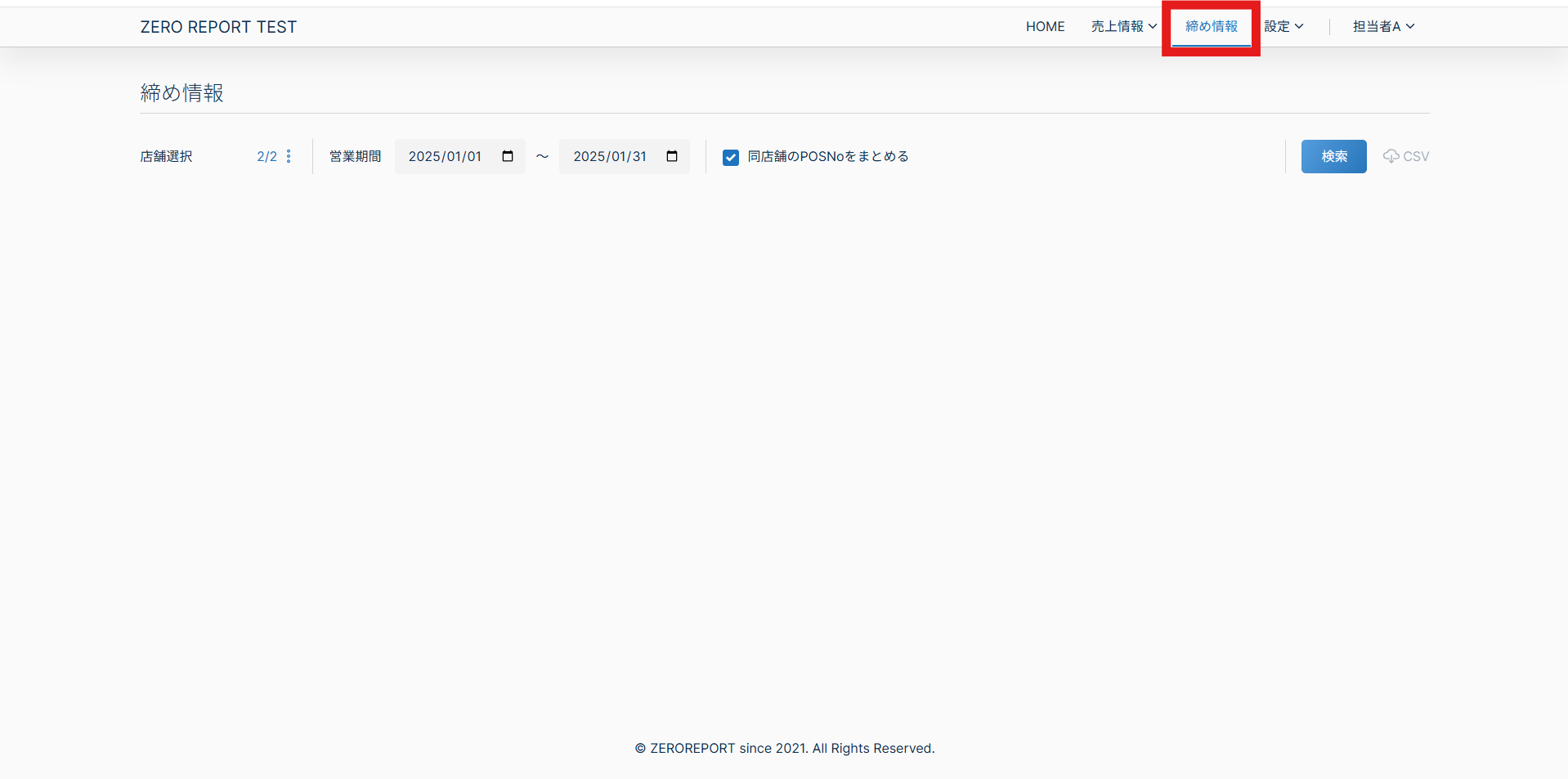Screen dimensions: 1568x779
Task: Select the 締め情報 navigation tab
Action: [x=1211, y=26]
